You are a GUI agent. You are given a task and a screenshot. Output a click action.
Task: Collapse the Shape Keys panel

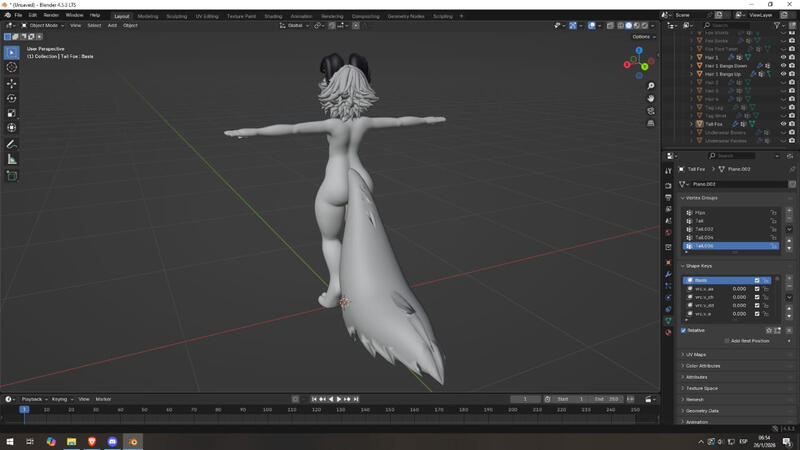pyautogui.click(x=698, y=266)
